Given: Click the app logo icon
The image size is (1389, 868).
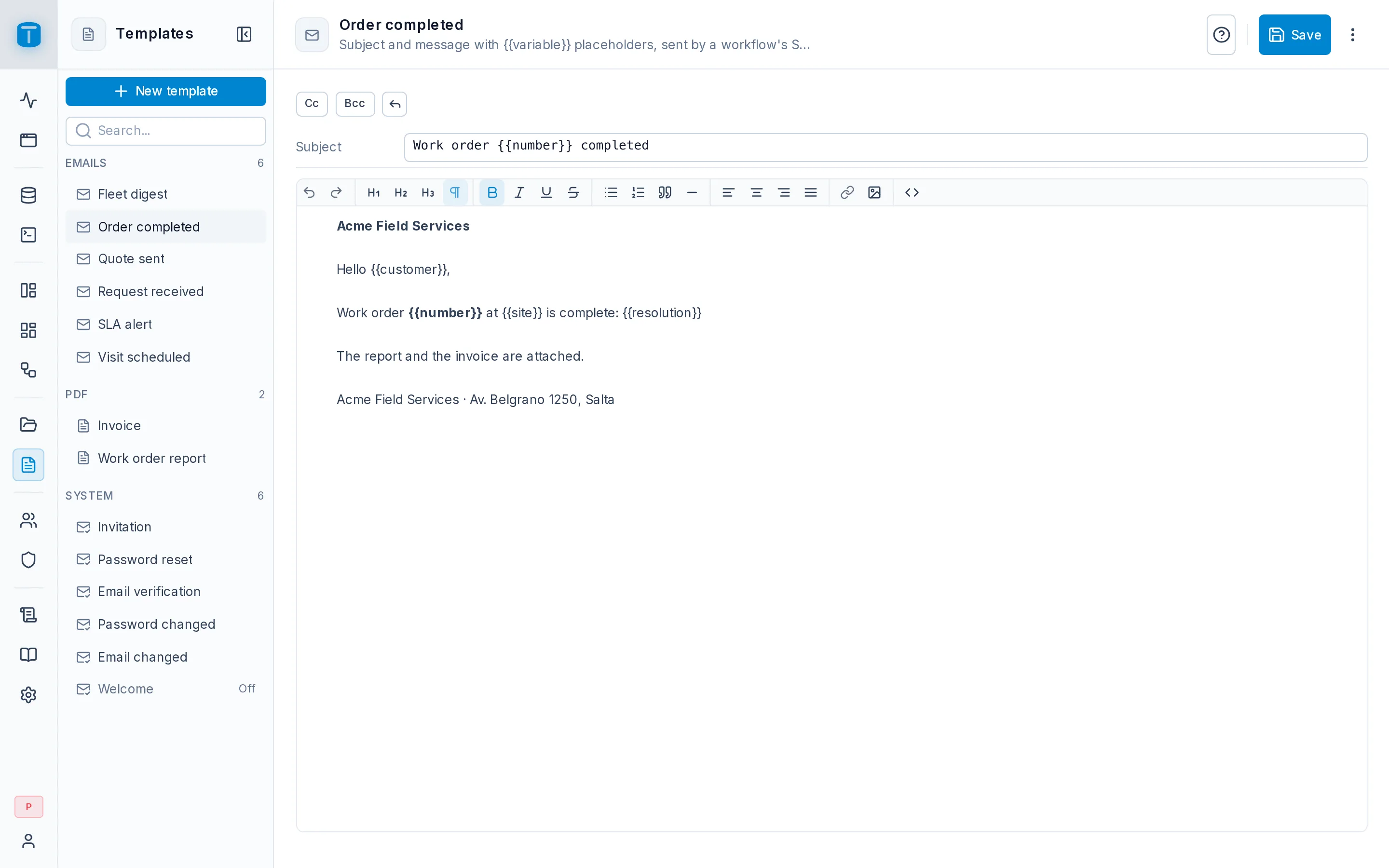Looking at the screenshot, I should [29, 34].
